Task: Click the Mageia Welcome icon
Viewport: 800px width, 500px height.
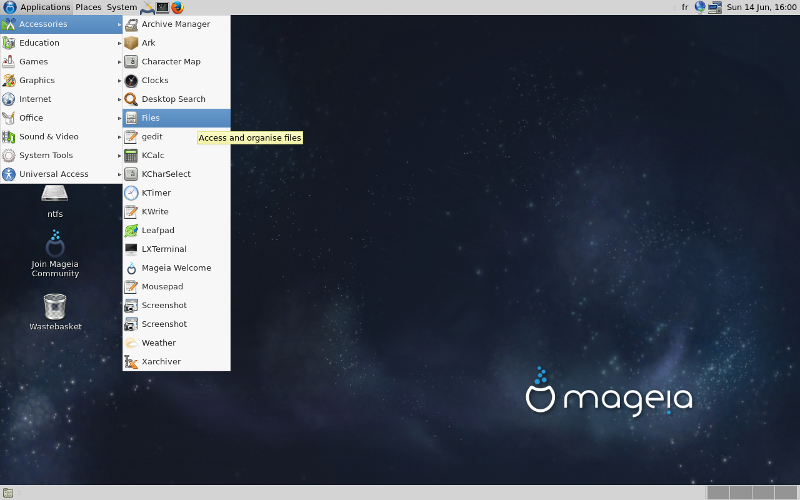Action: pos(131,268)
